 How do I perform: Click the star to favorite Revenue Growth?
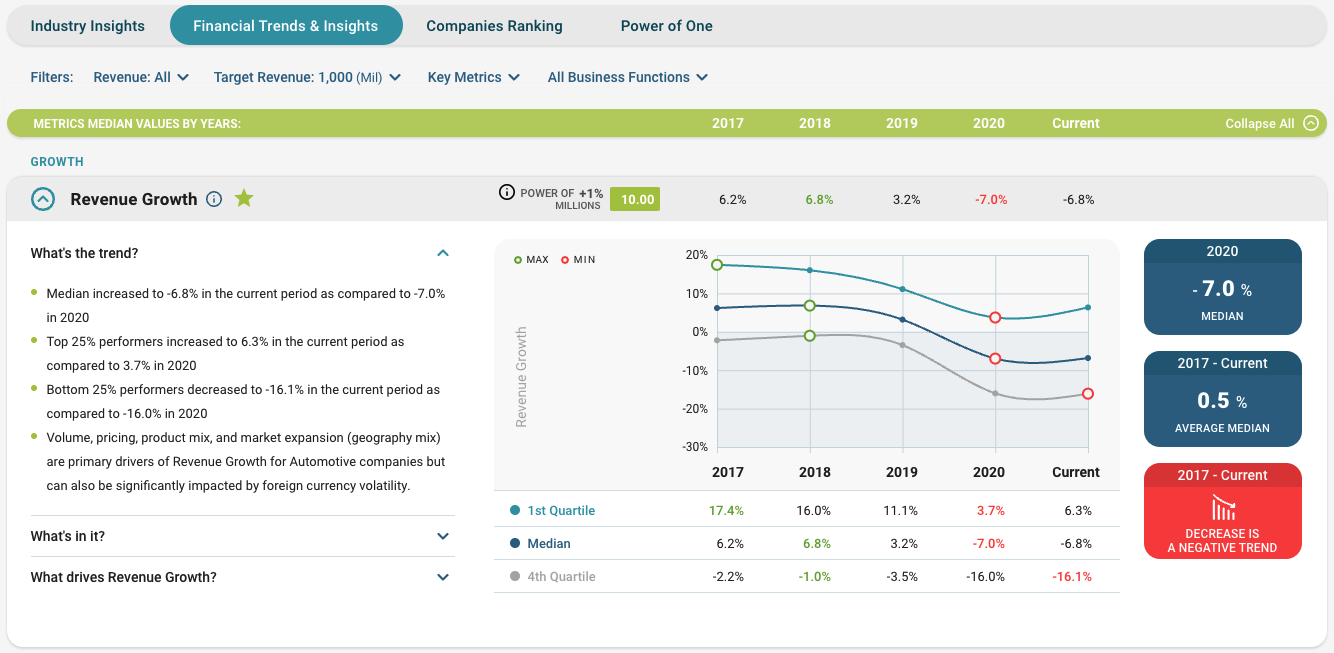point(244,199)
